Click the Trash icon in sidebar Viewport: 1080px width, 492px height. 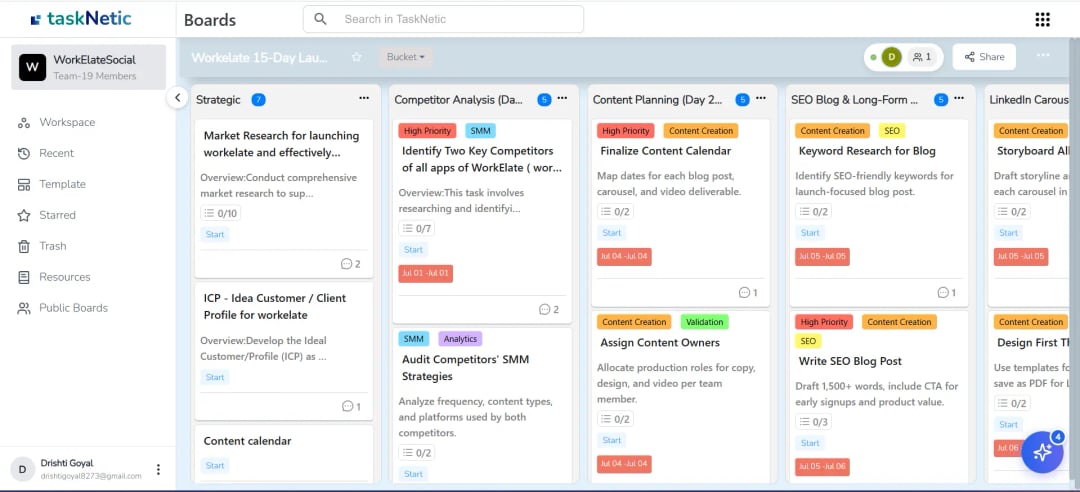tap(24, 246)
